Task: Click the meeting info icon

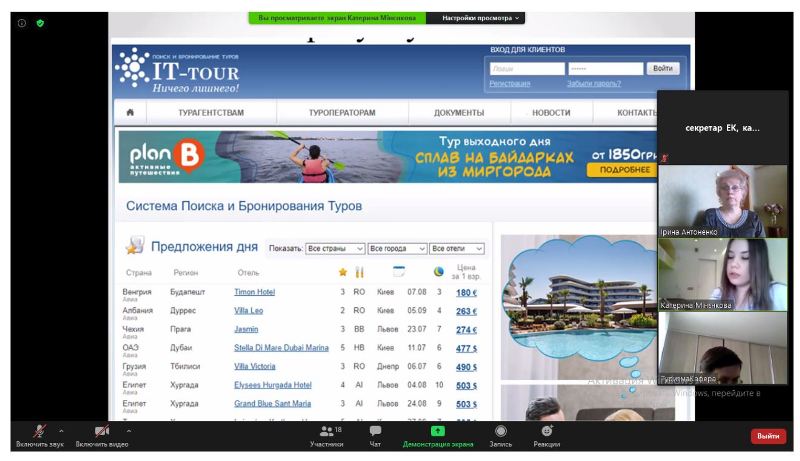Action: [x=22, y=23]
